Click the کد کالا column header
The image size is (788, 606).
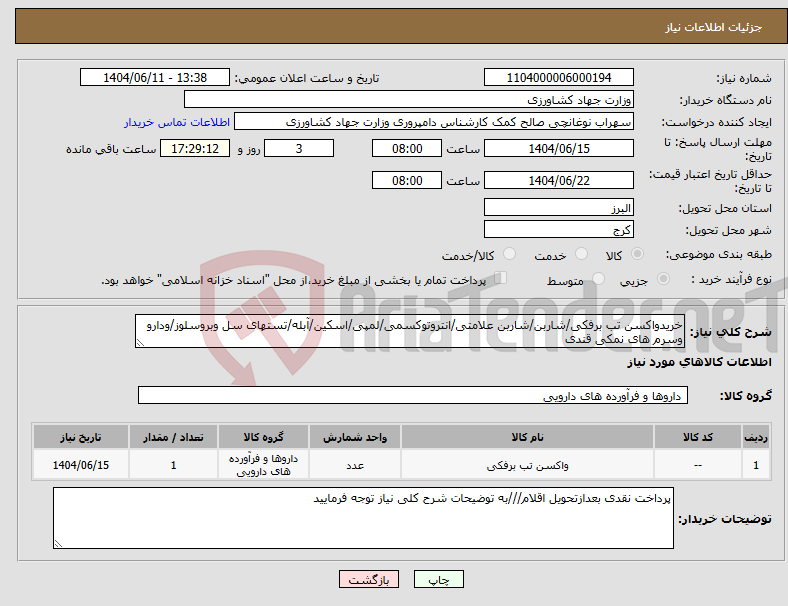tap(698, 437)
